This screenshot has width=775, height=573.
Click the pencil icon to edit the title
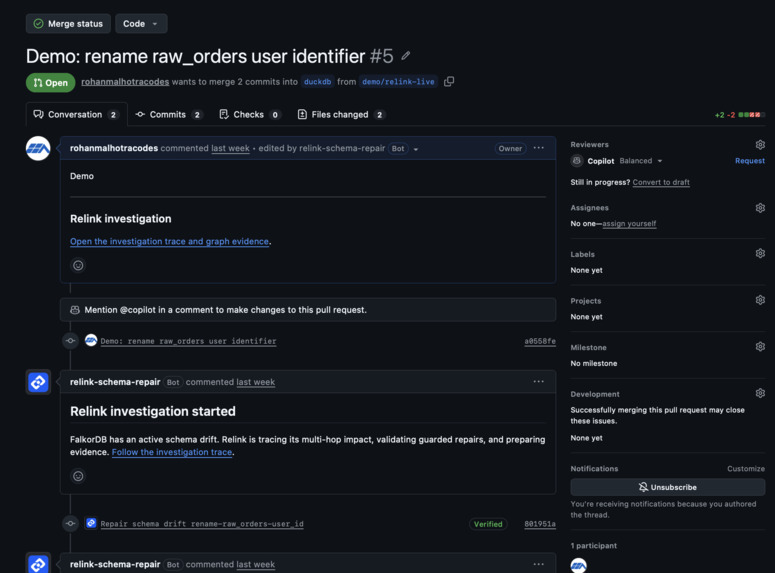click(x=406, y=56)
